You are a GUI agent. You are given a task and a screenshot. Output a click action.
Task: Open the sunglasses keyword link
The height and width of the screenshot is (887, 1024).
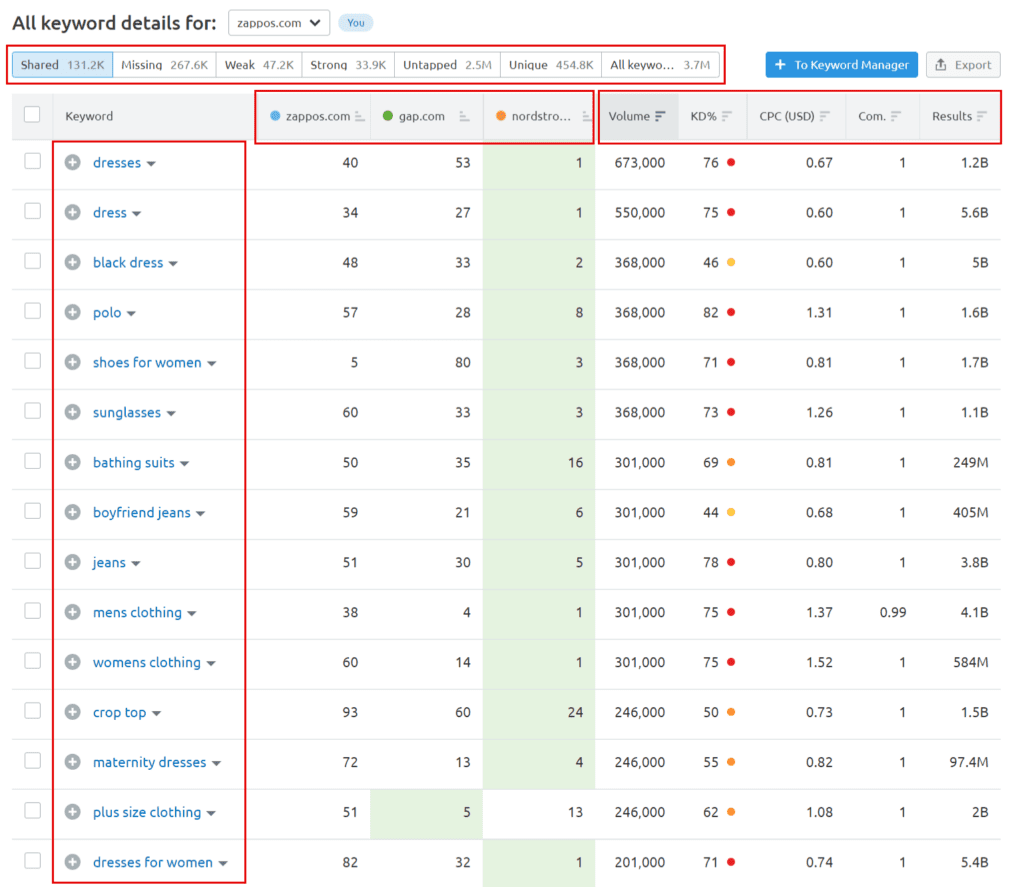pyautogui.click(x=127, y=412)
